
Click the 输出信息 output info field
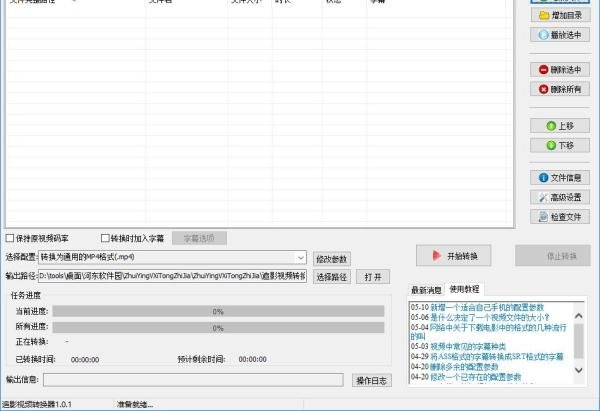[193, 380]
